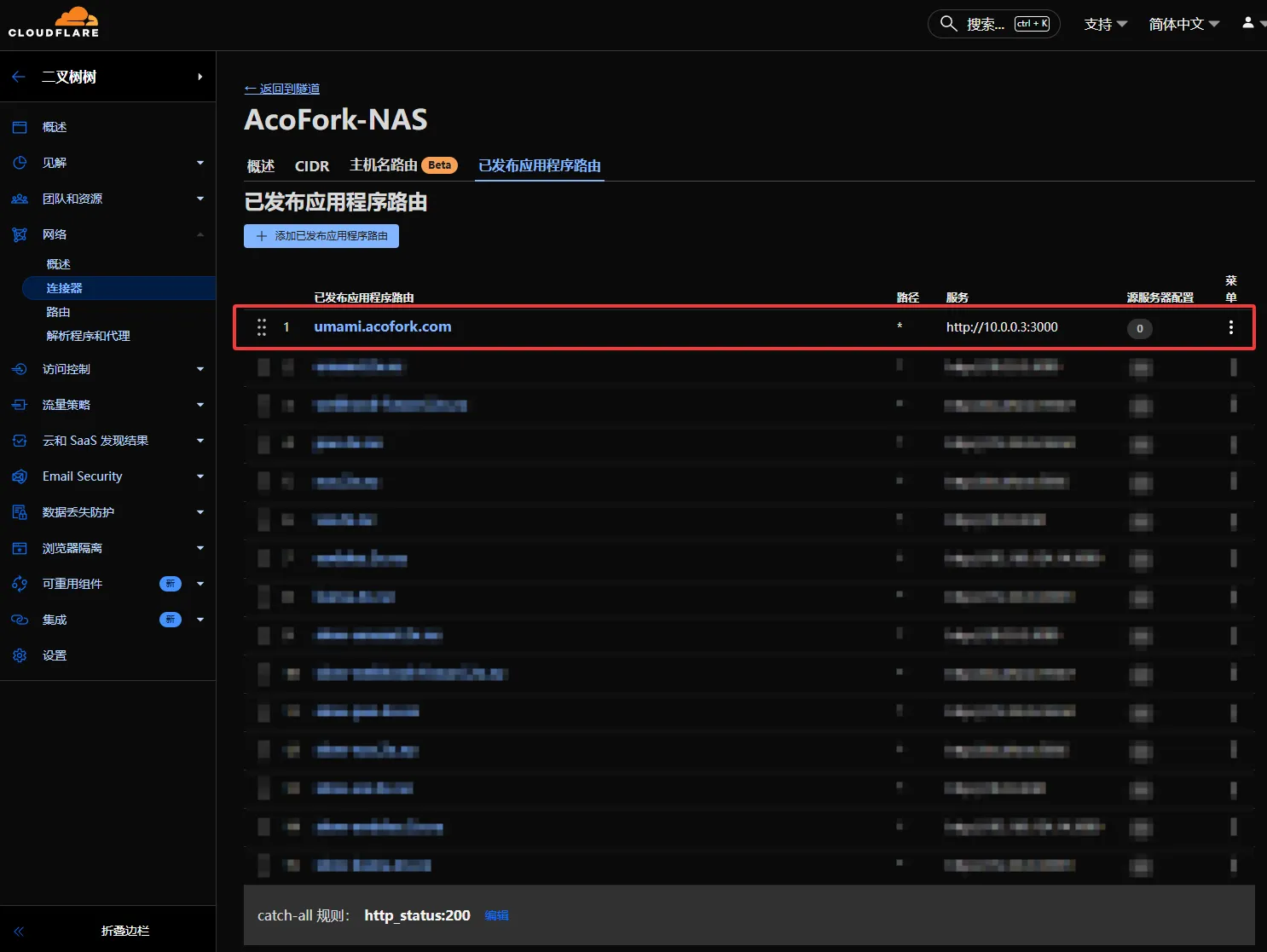This screenshot has height=952, width=1267.
Task: Click 添加已发布应用程序路由 button
Action: click(321, 236)
